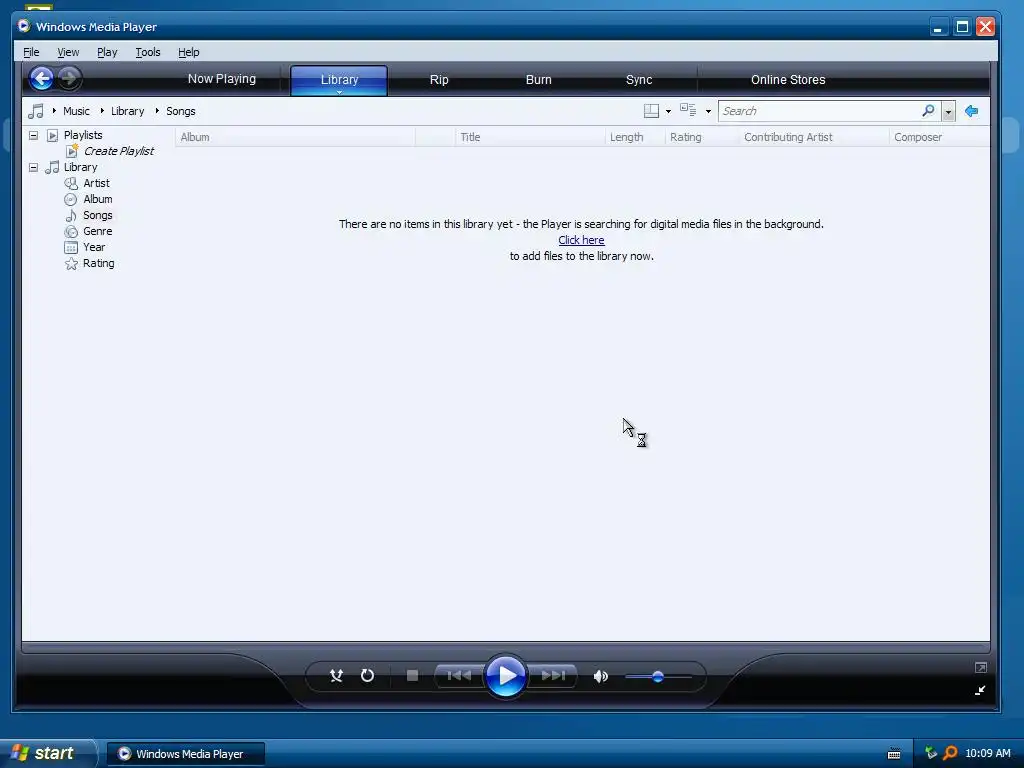Click the Music breadcrumb
This screenshot has height=768, width=1024.
pos(76,111)
